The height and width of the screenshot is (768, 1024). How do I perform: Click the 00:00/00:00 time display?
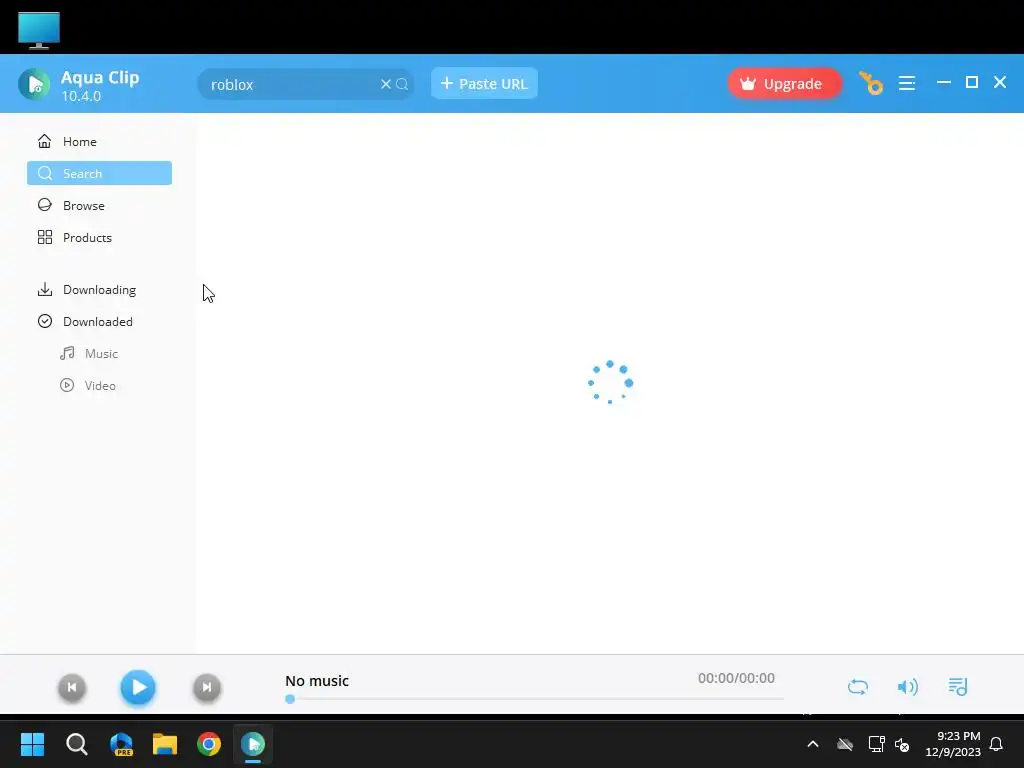click(736, 678)
